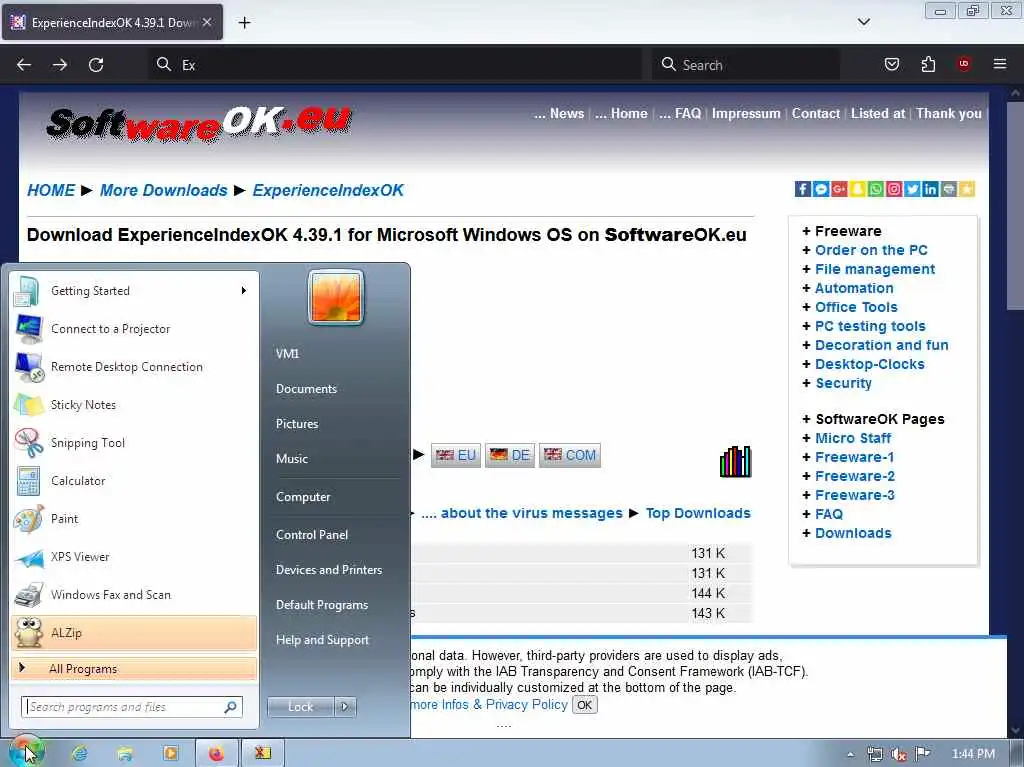Click the EU download flag button
1024x767 pixels.
point(456,455)
